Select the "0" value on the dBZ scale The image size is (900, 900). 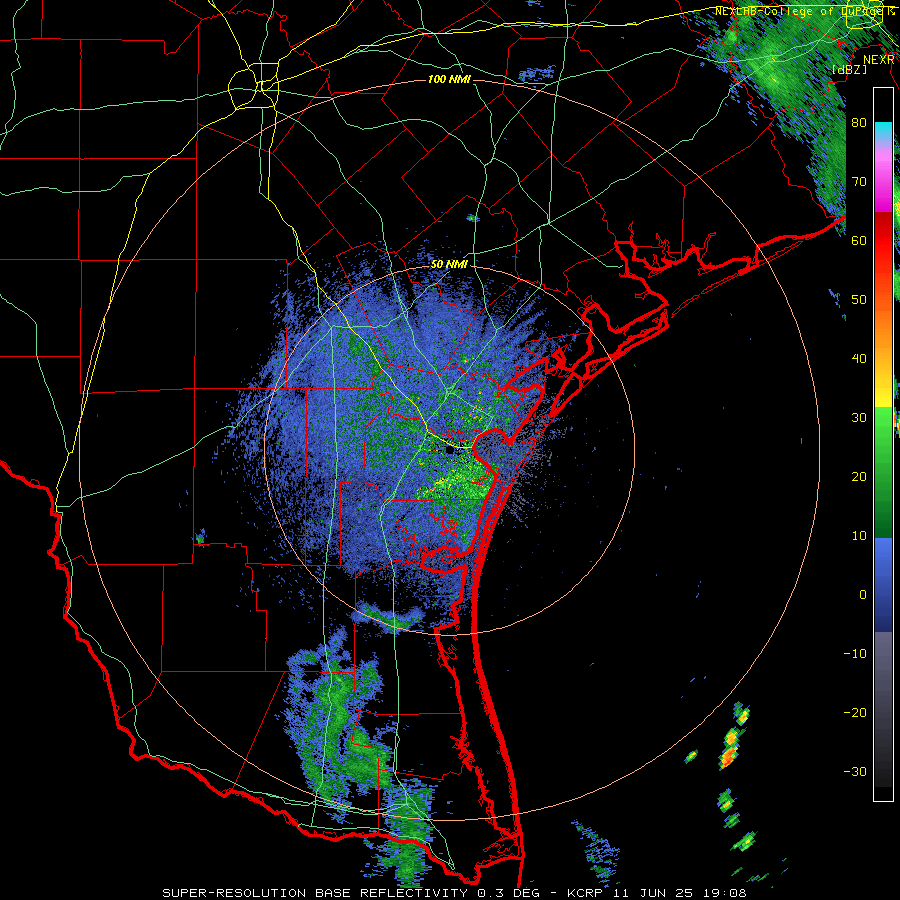click(863, 595)
